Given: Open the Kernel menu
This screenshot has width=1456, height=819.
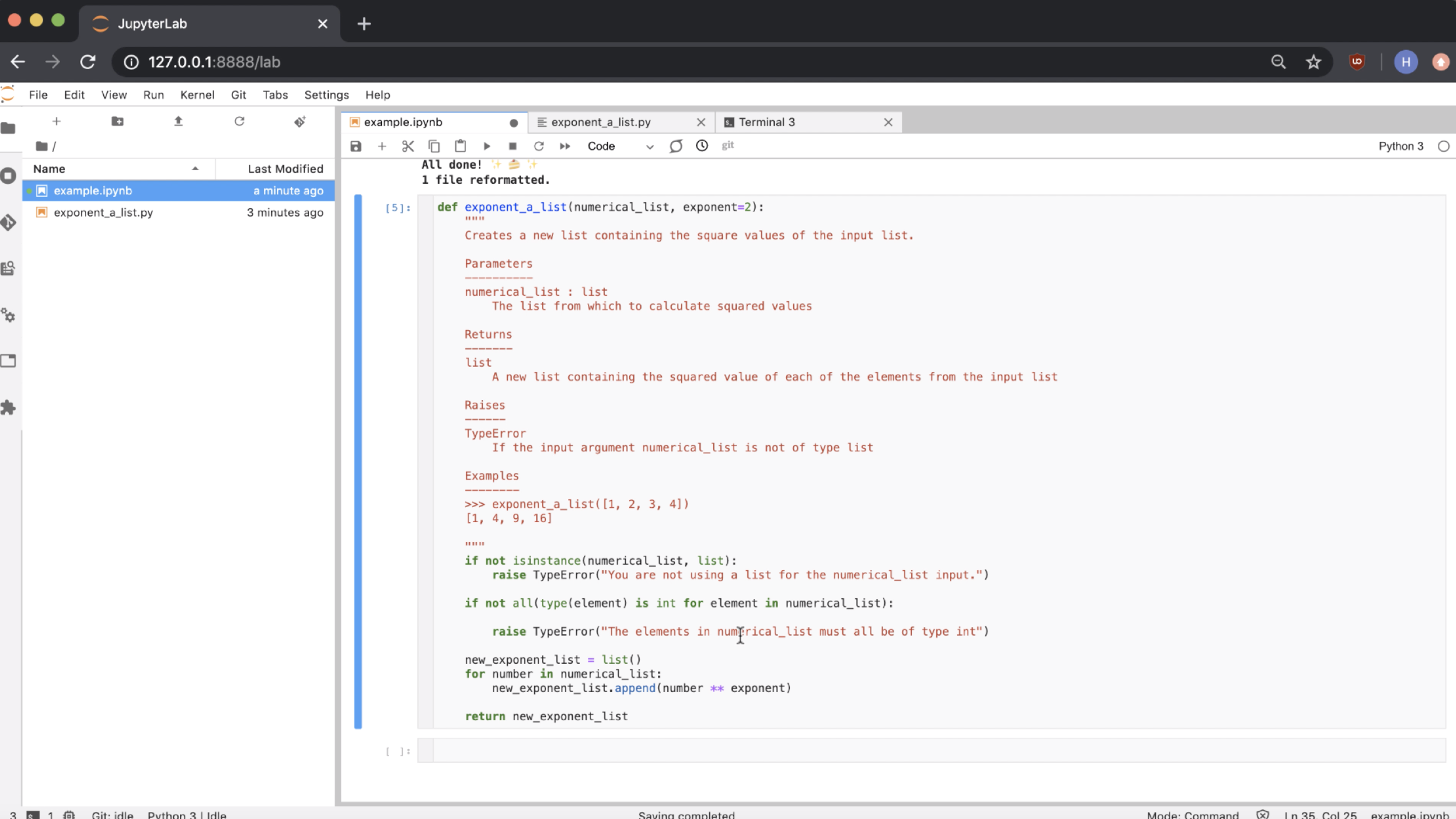Looking at the screenshot, I should [197, 95].
